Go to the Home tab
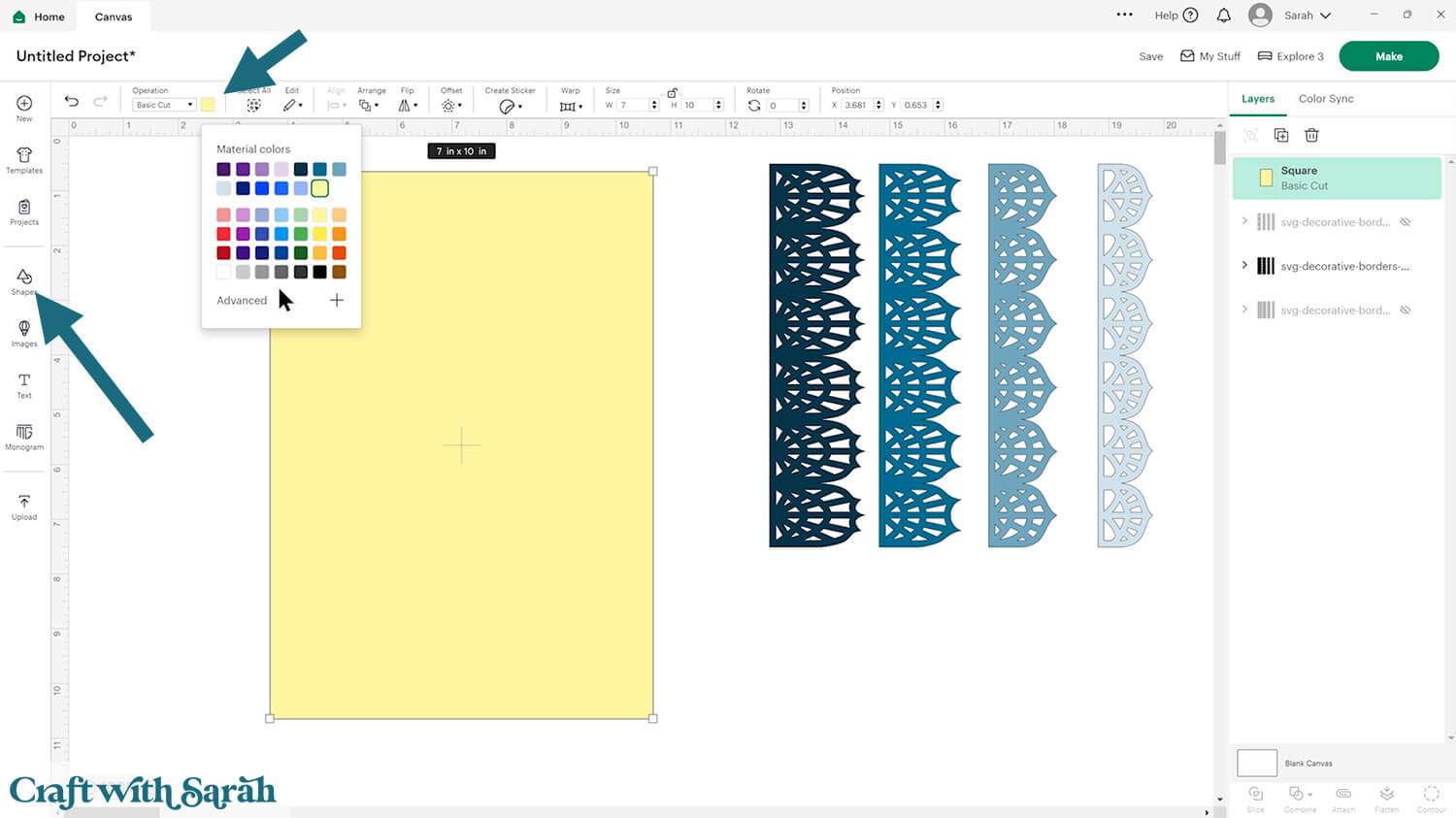The width and height of the screenshot is (1456, 818). (39, 16)
